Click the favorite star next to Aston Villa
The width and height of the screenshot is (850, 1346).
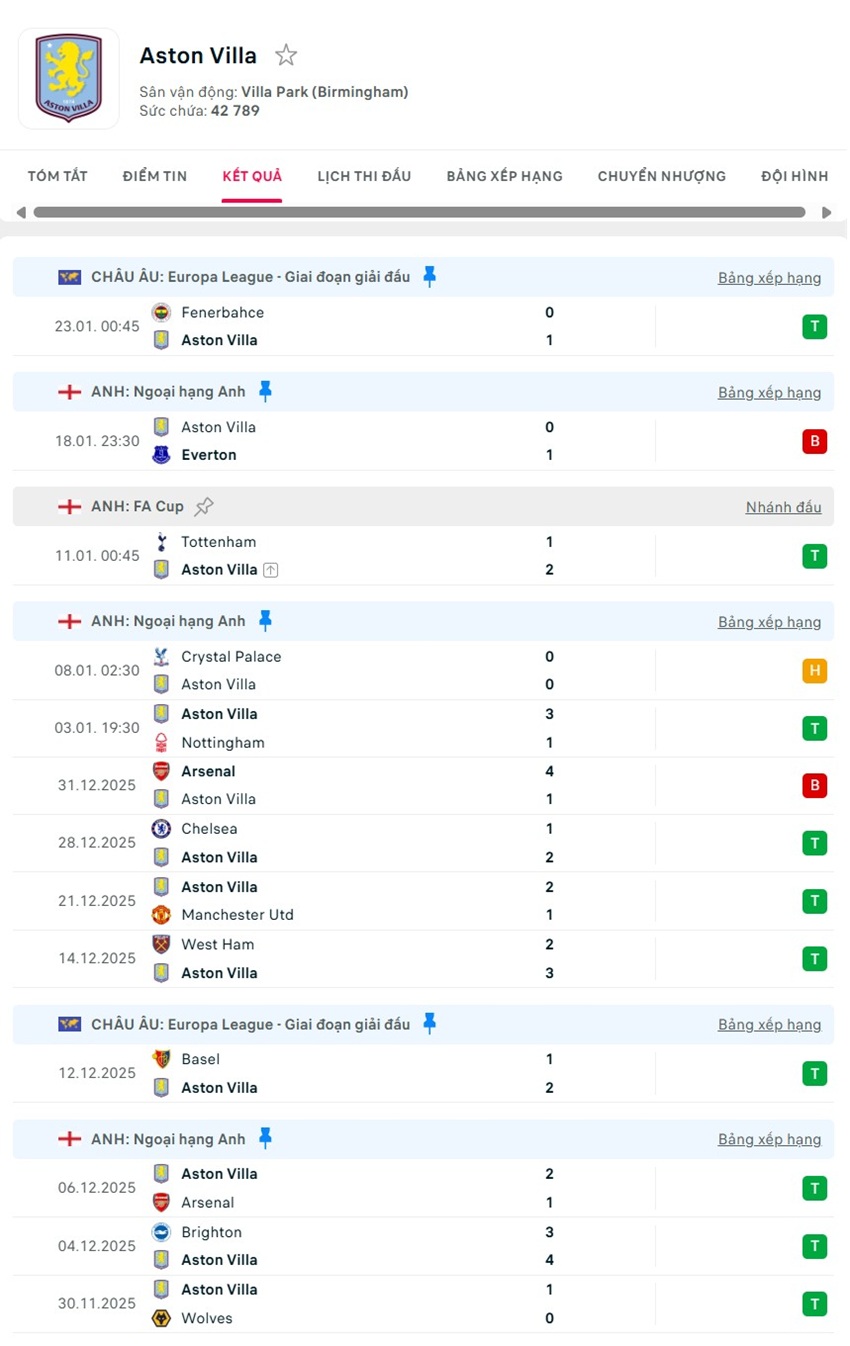click(x=286, y=55)
